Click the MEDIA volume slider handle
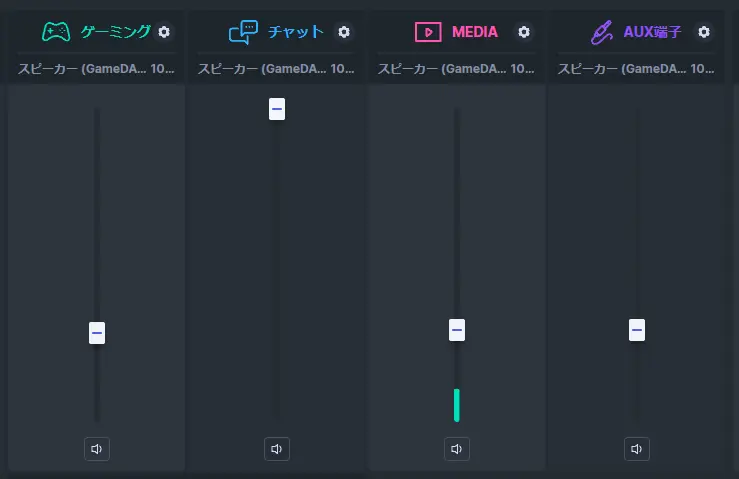 [x=457, y=330]
